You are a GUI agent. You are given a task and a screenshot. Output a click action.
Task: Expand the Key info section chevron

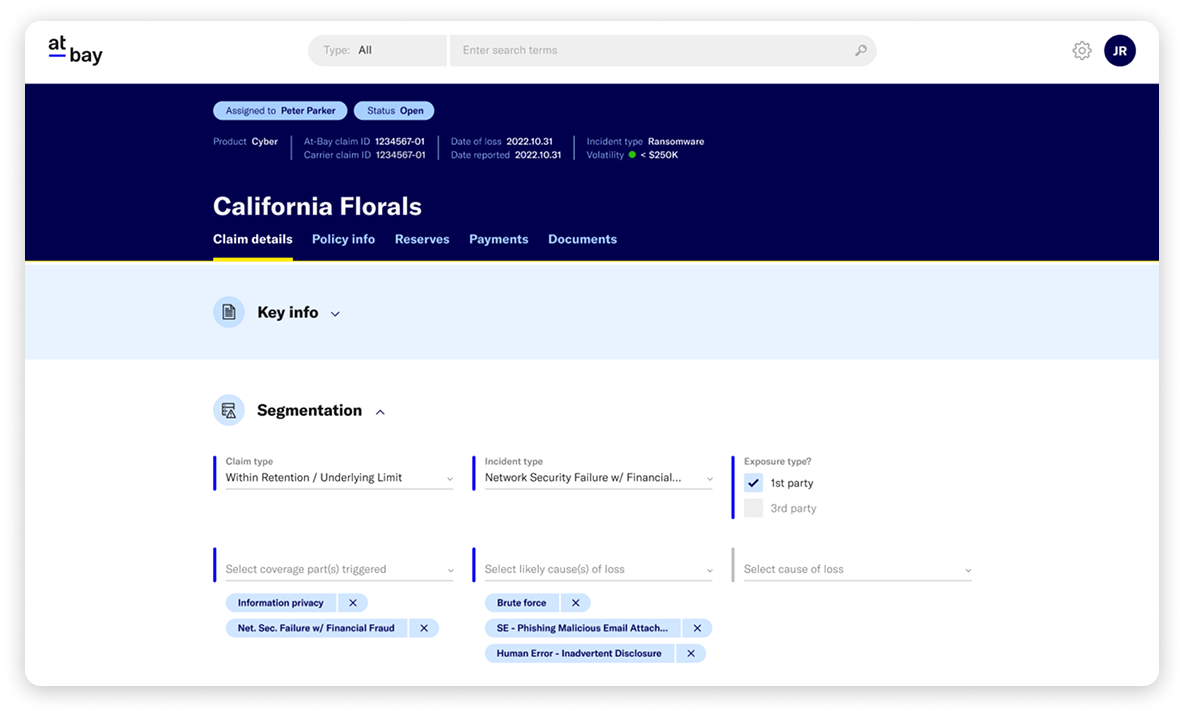[335, 313]
